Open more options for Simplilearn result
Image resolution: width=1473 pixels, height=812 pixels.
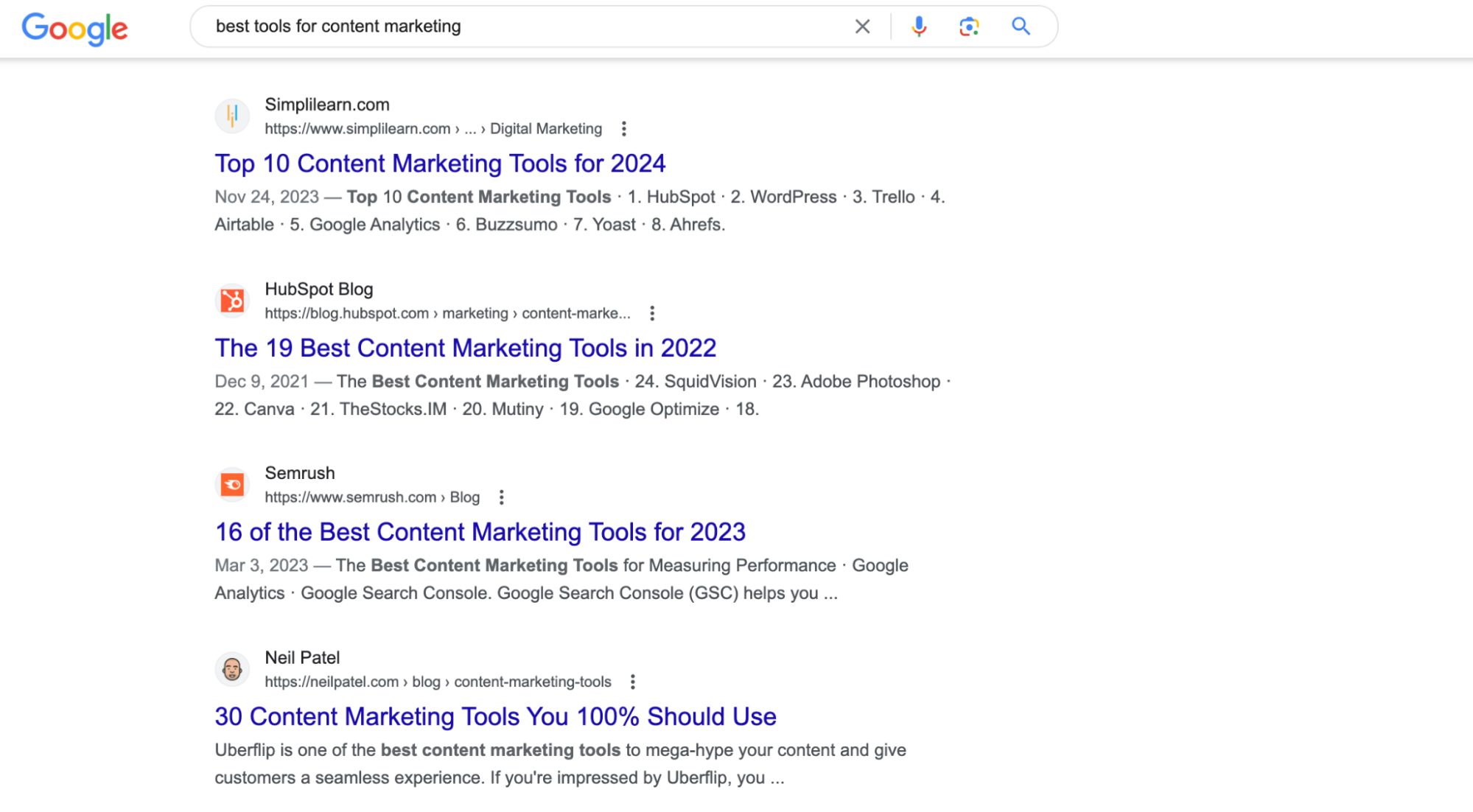(x=623, y=129)
